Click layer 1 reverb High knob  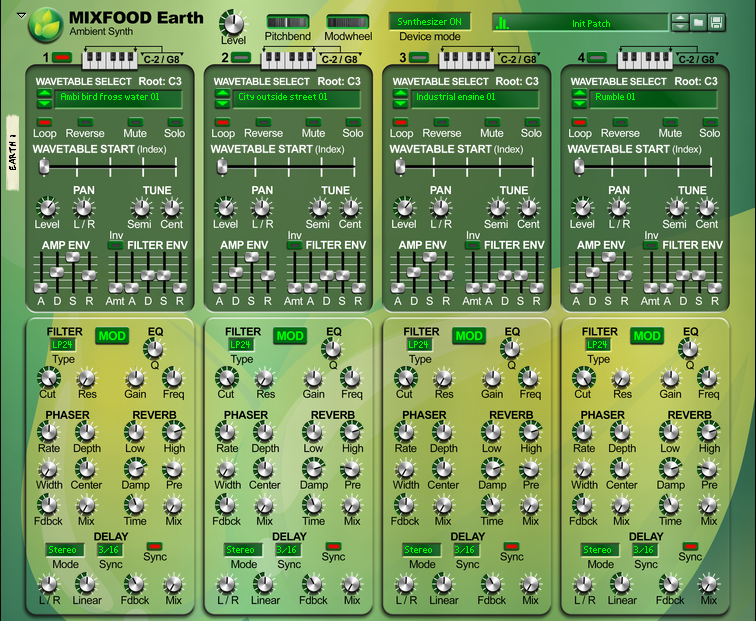point(173,432)
